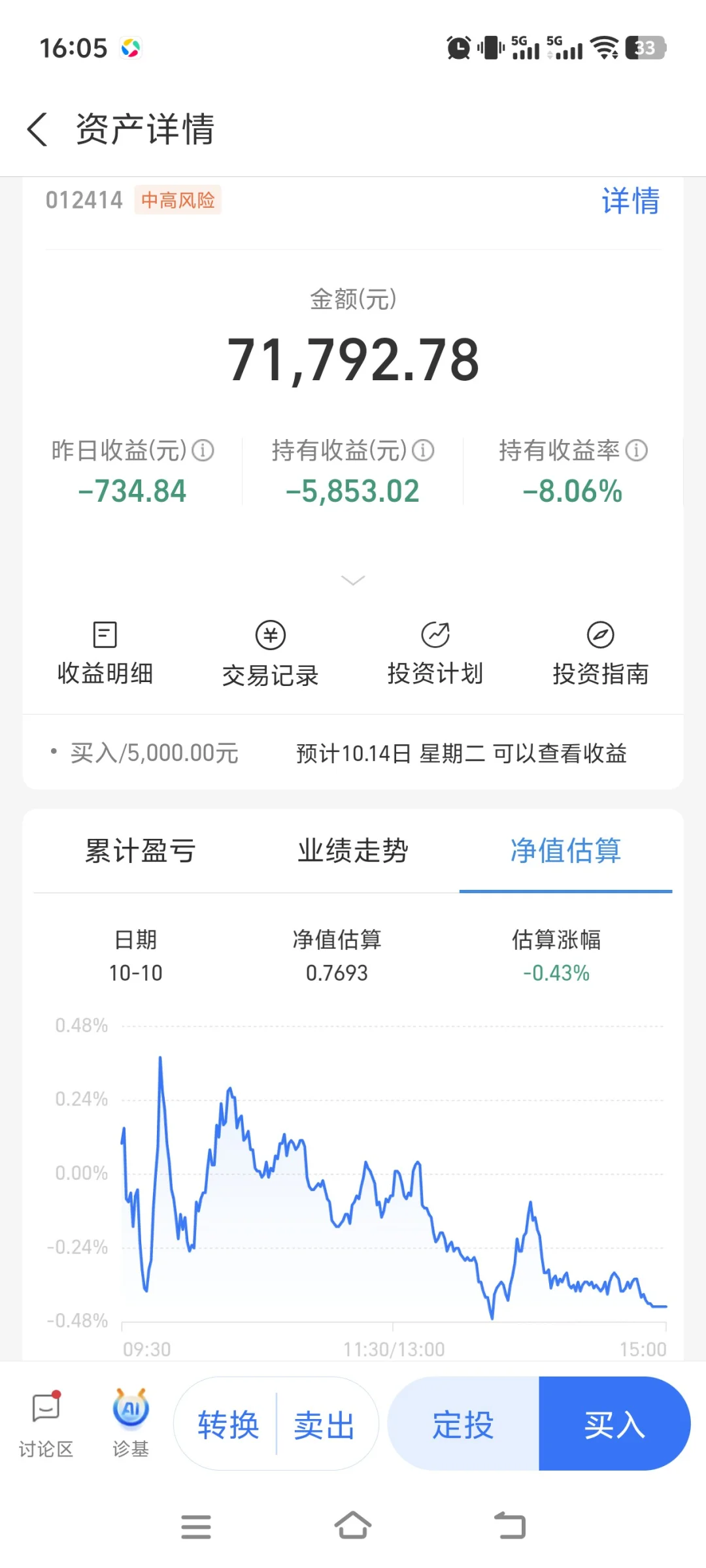Tap battery indicator in status bar
This screenshot has width=706, height=1568.
[645, 48]
